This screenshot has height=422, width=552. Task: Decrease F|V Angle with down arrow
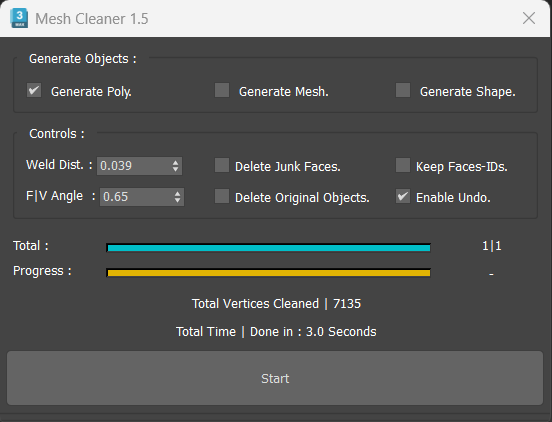(178, 200)
